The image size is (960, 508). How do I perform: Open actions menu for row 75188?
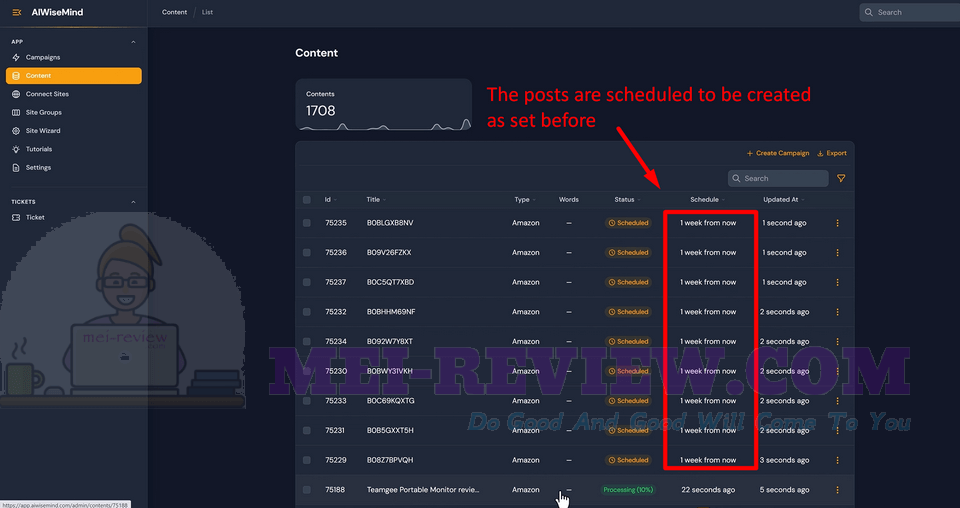(x=838, y=490)
